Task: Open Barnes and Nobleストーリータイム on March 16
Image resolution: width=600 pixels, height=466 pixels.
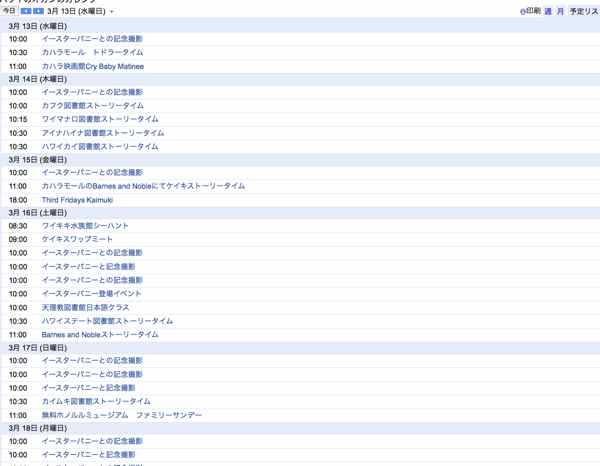Action: (x=100, y=334)
